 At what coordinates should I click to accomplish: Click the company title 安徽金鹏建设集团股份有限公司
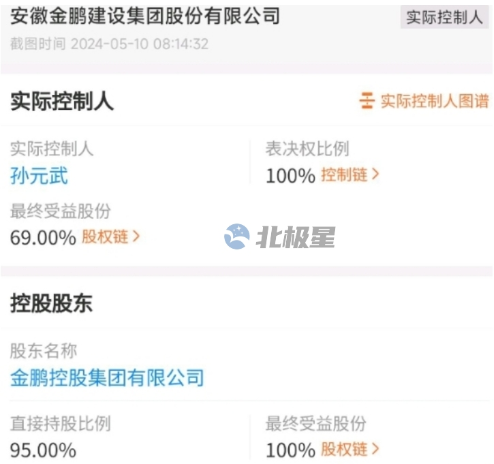145,16
